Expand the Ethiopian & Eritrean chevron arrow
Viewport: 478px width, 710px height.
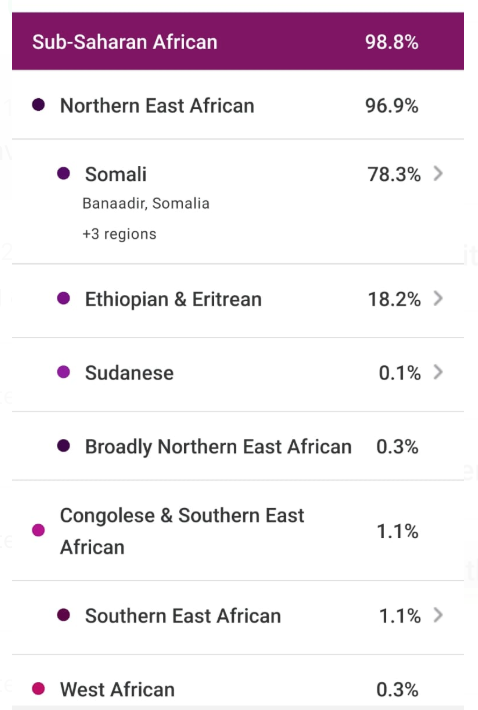click(438, 298)
